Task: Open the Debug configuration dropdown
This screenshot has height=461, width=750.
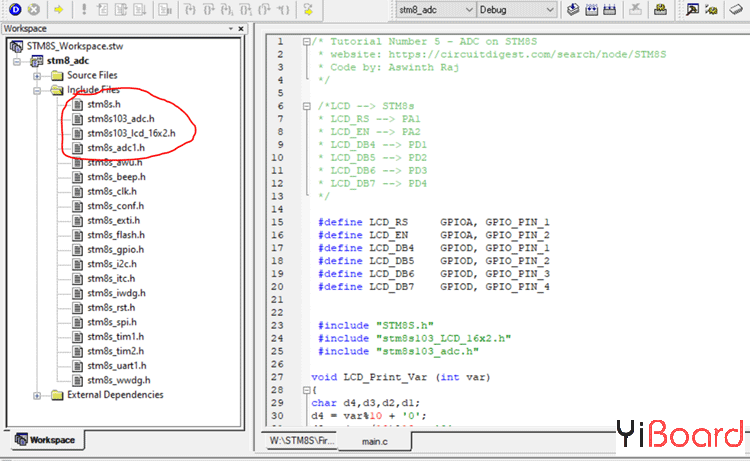Action: (x=552, y=9)
